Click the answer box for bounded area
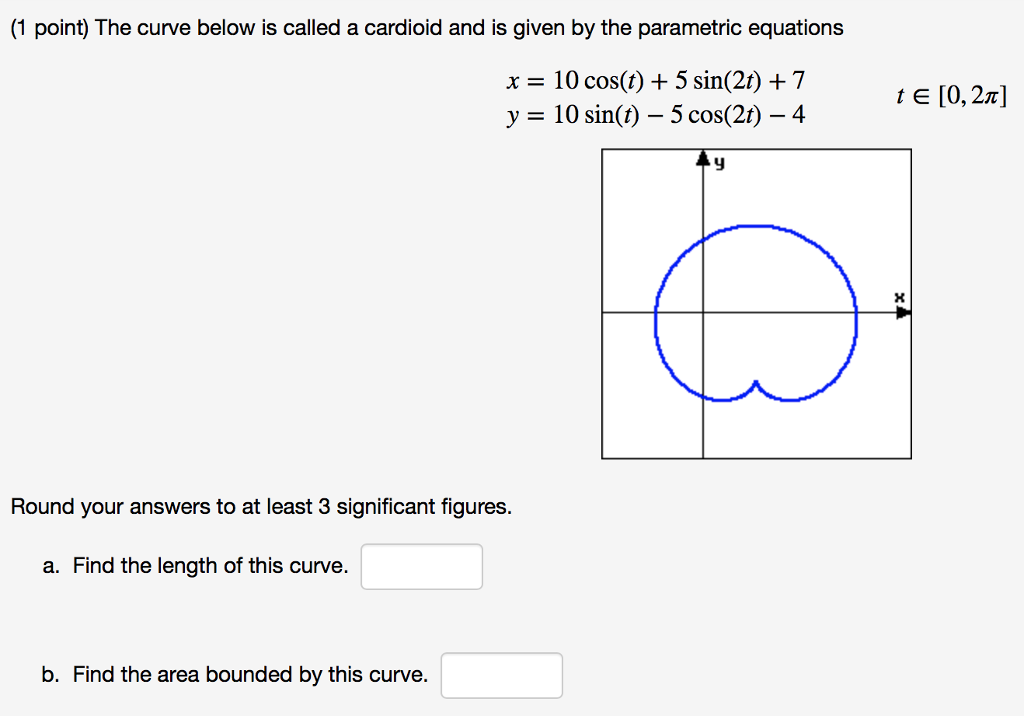 click(x=501, y=676)
